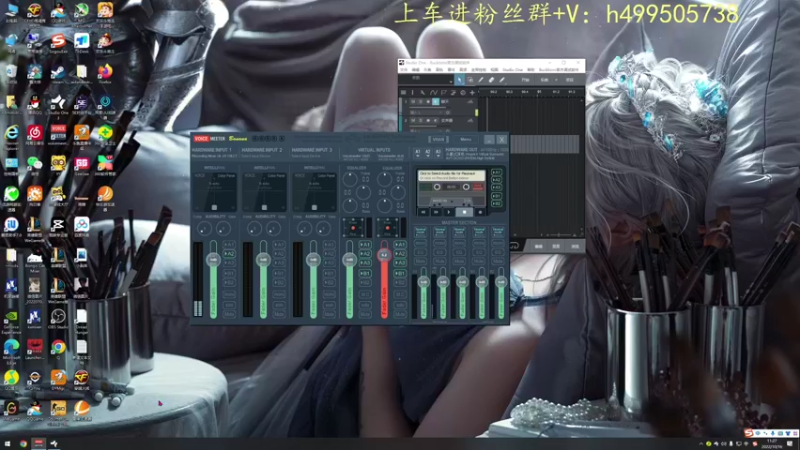This screenshot has width=800, height=450.
Task: Toggle cassette A1 output routing button
Action: pos(496,172)
